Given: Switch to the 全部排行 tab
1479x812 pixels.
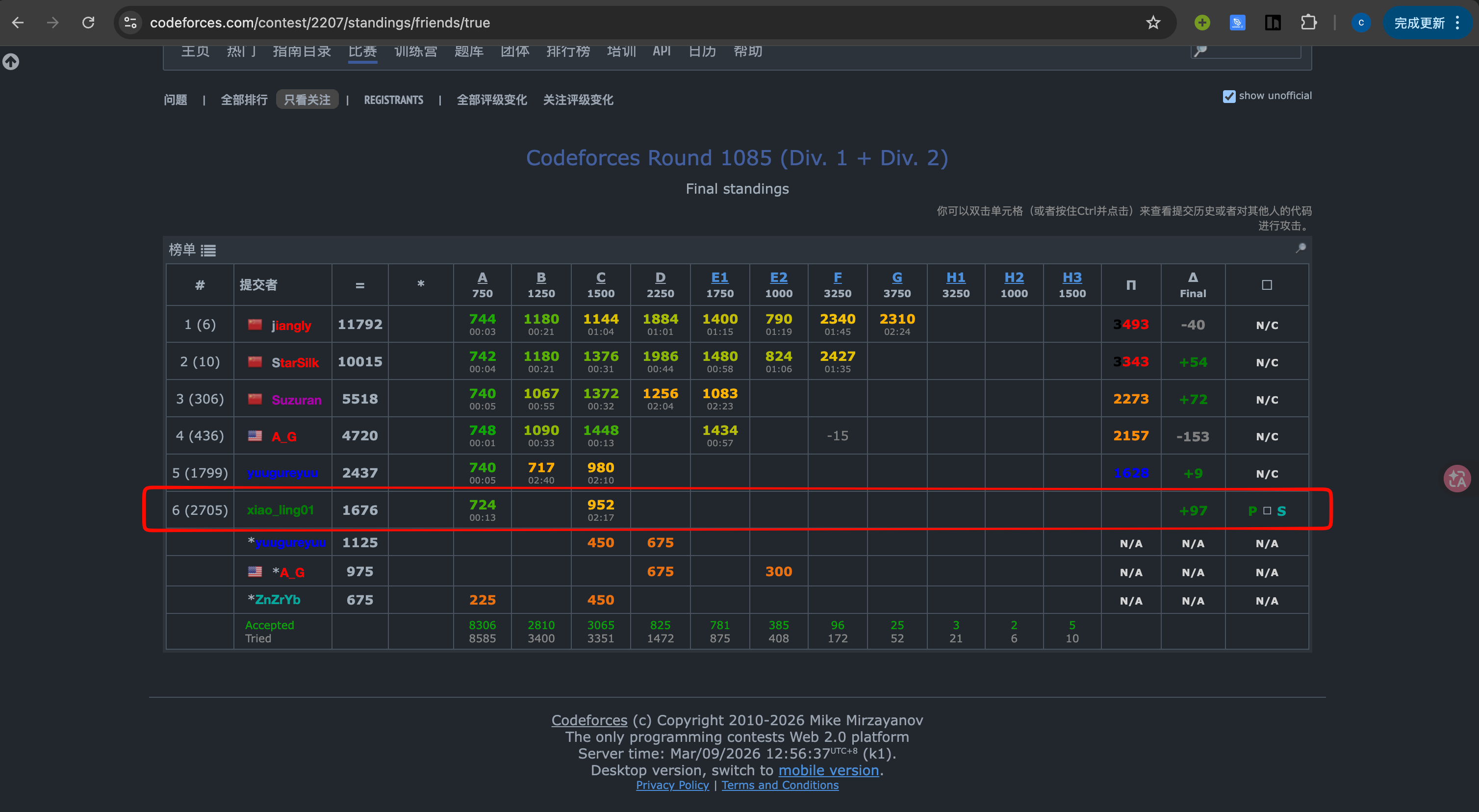Looking at the screenshot, I should pyautogui.click(x=244, y=100).
